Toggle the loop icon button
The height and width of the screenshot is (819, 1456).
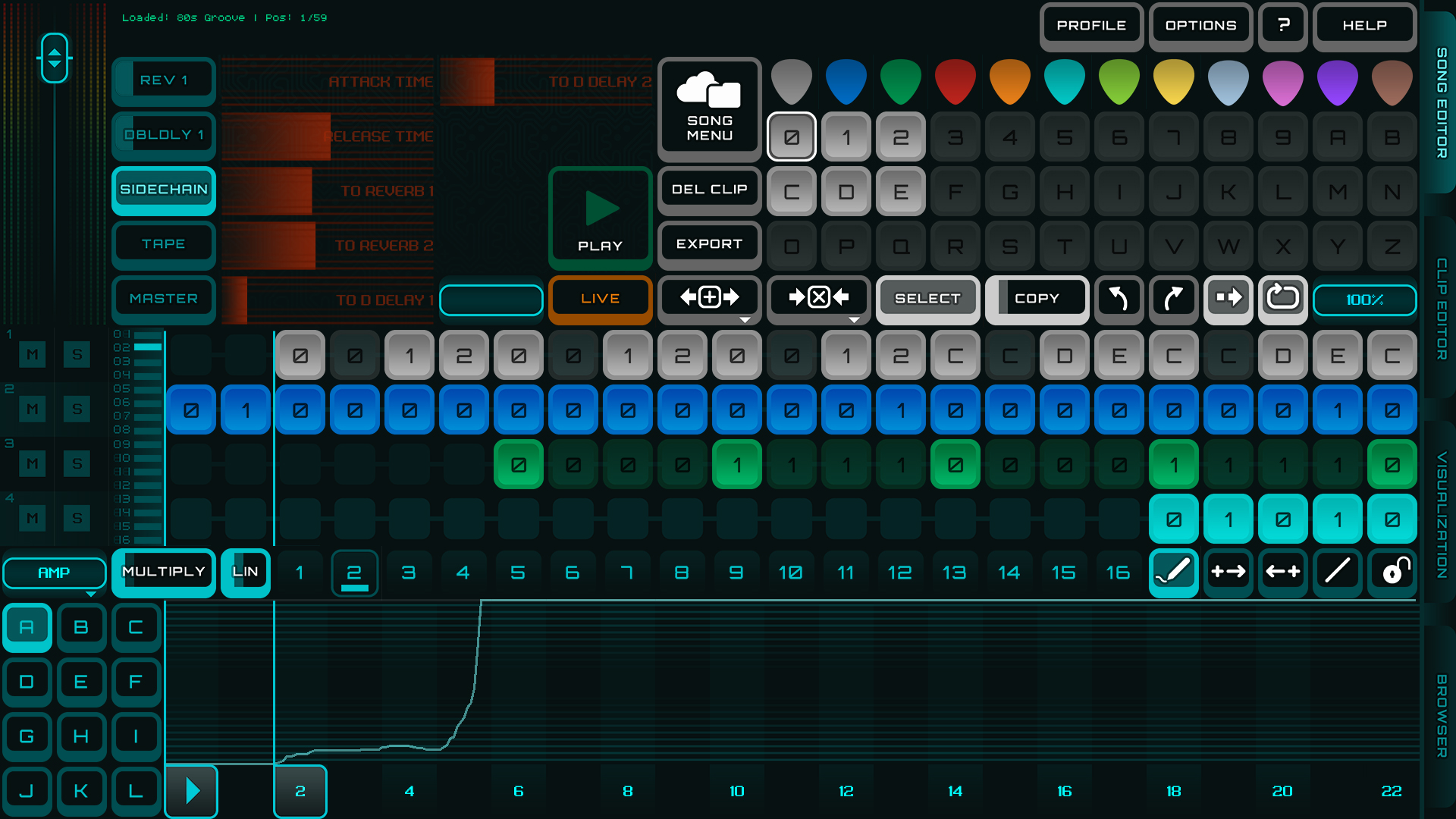coord(1282,298)
